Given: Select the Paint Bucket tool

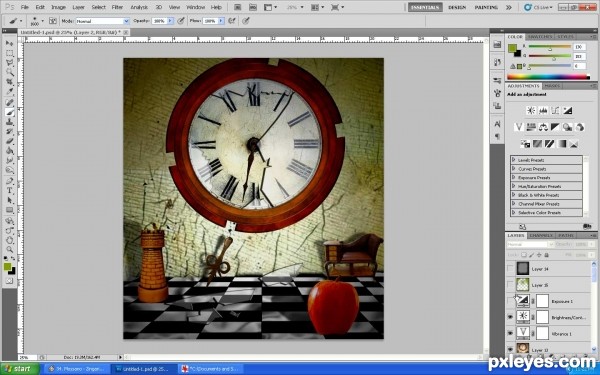Looking at the screenshot, I should (x=9, y=151).
